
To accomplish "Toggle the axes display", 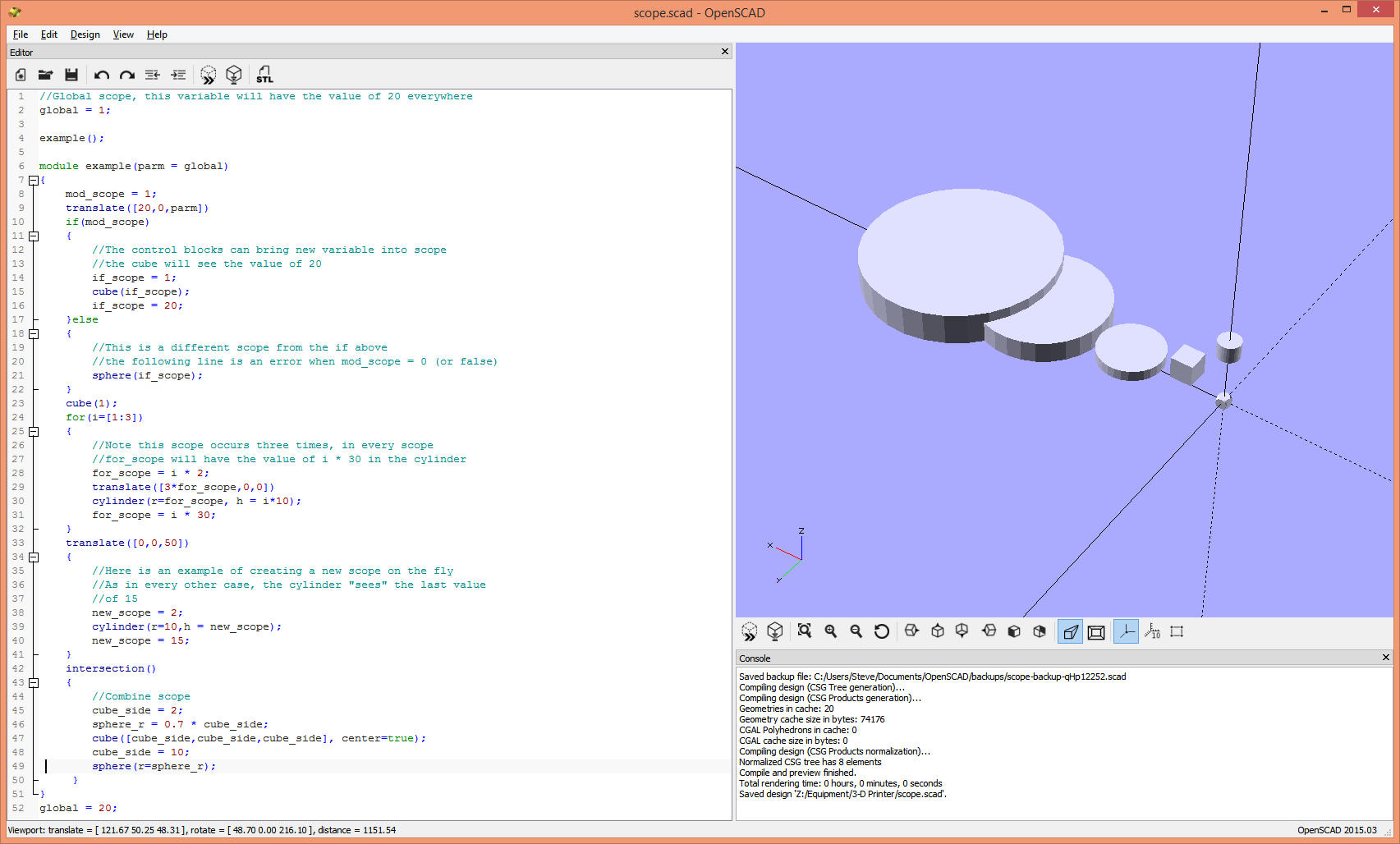I will click(x=1126, y=631).
